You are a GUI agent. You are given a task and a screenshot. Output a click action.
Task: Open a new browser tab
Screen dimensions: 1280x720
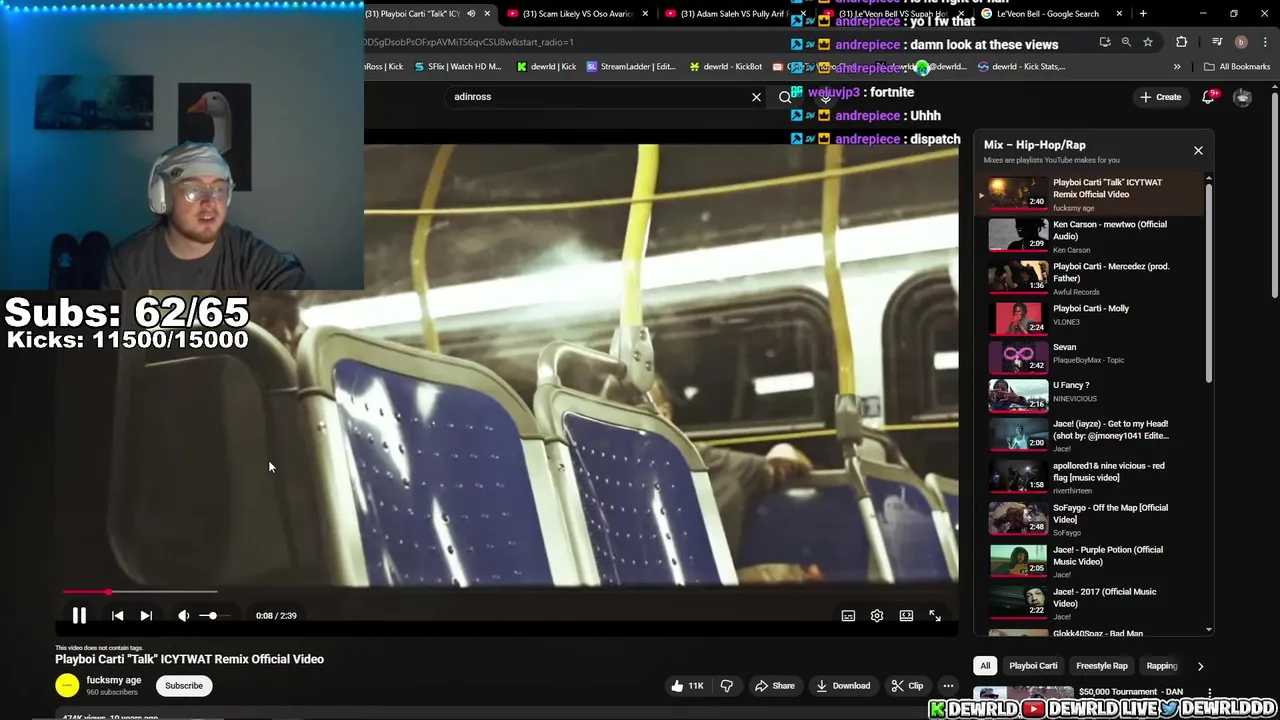click(x=1143, y=14)
